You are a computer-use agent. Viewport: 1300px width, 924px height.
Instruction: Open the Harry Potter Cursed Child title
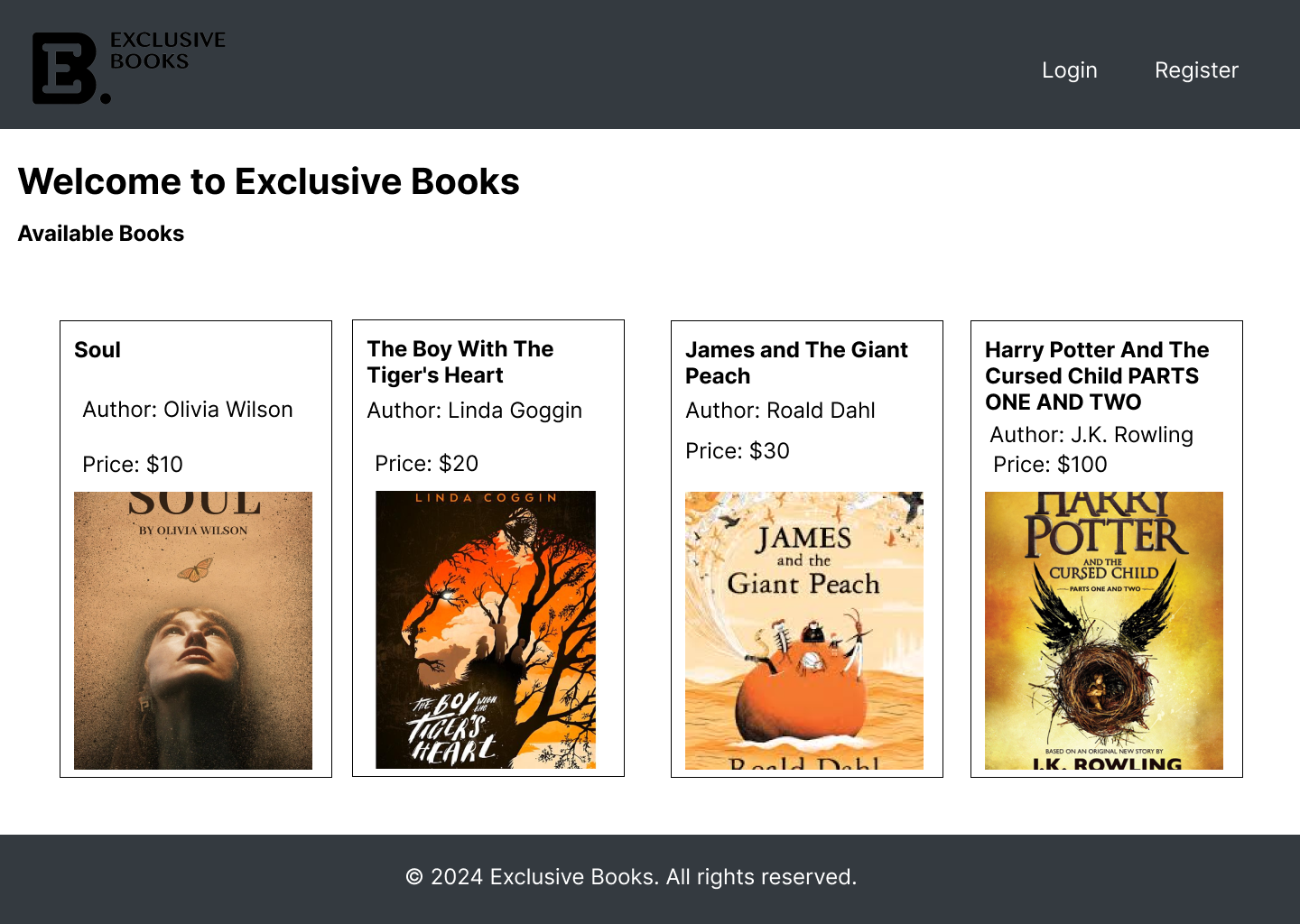[1097, 375]
